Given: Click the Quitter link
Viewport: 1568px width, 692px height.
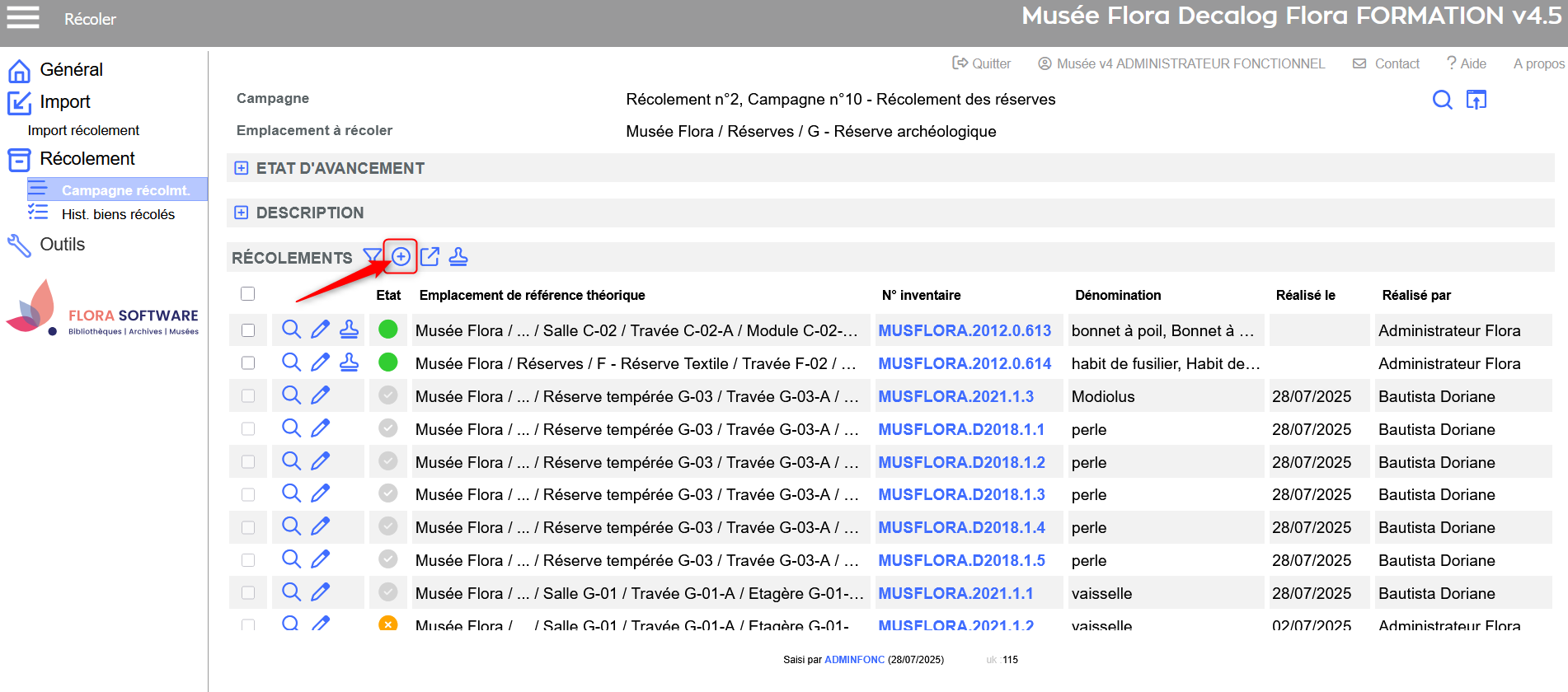Looking at the screenshot, I should coord(982,63).
